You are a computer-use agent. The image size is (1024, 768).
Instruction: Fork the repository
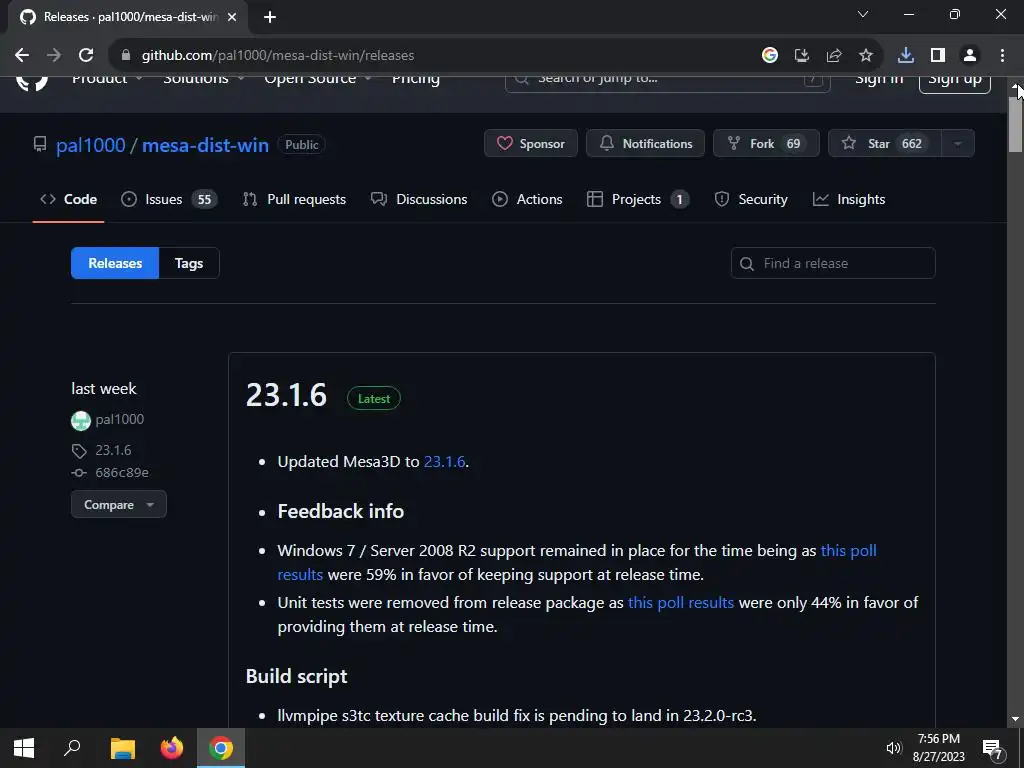point(766,144)
